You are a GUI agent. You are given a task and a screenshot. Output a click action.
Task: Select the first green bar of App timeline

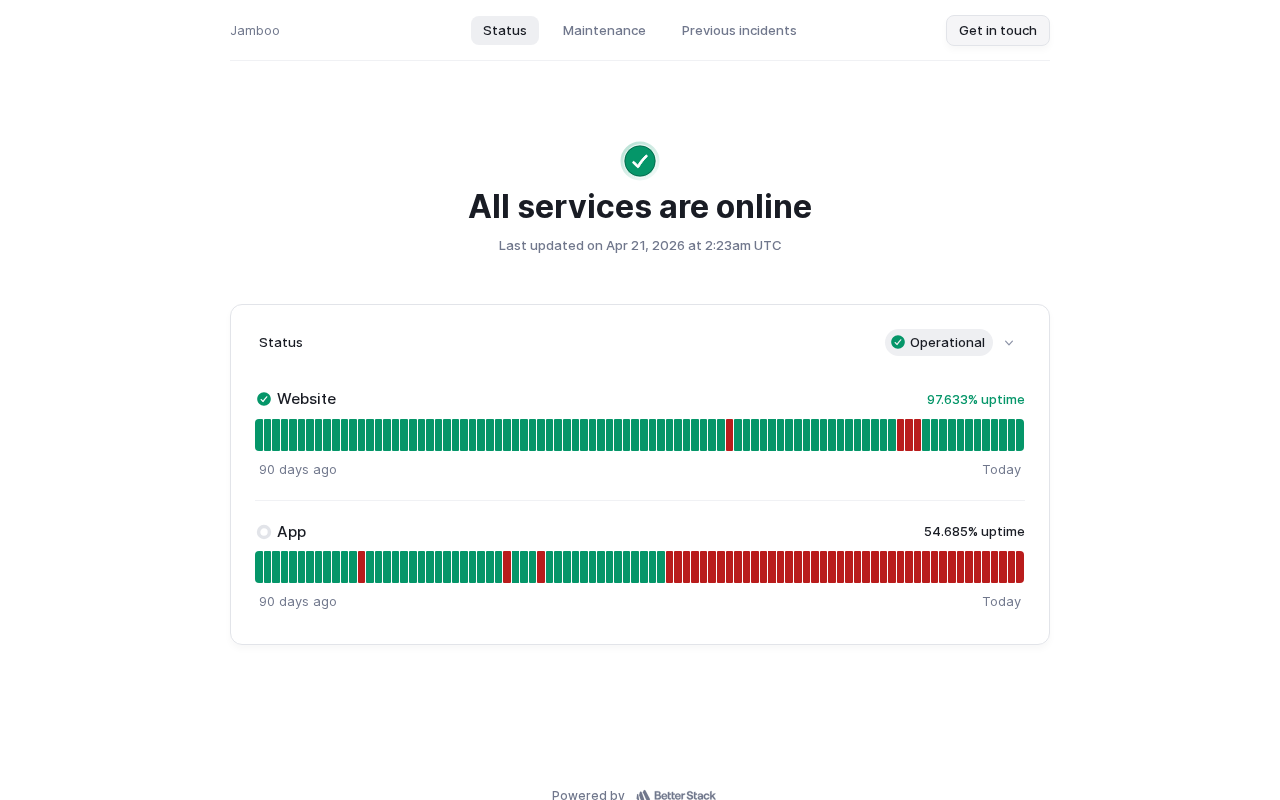259,567
